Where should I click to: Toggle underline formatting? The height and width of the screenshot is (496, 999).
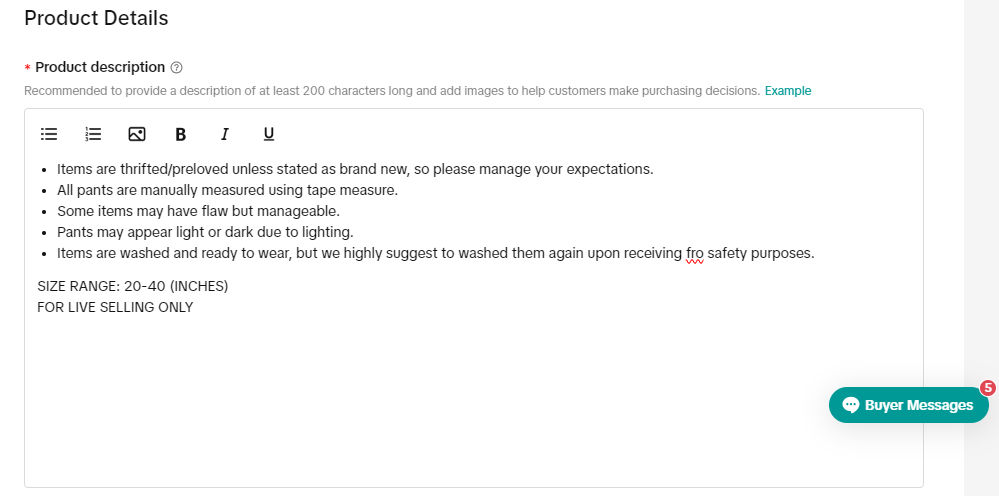269,134
